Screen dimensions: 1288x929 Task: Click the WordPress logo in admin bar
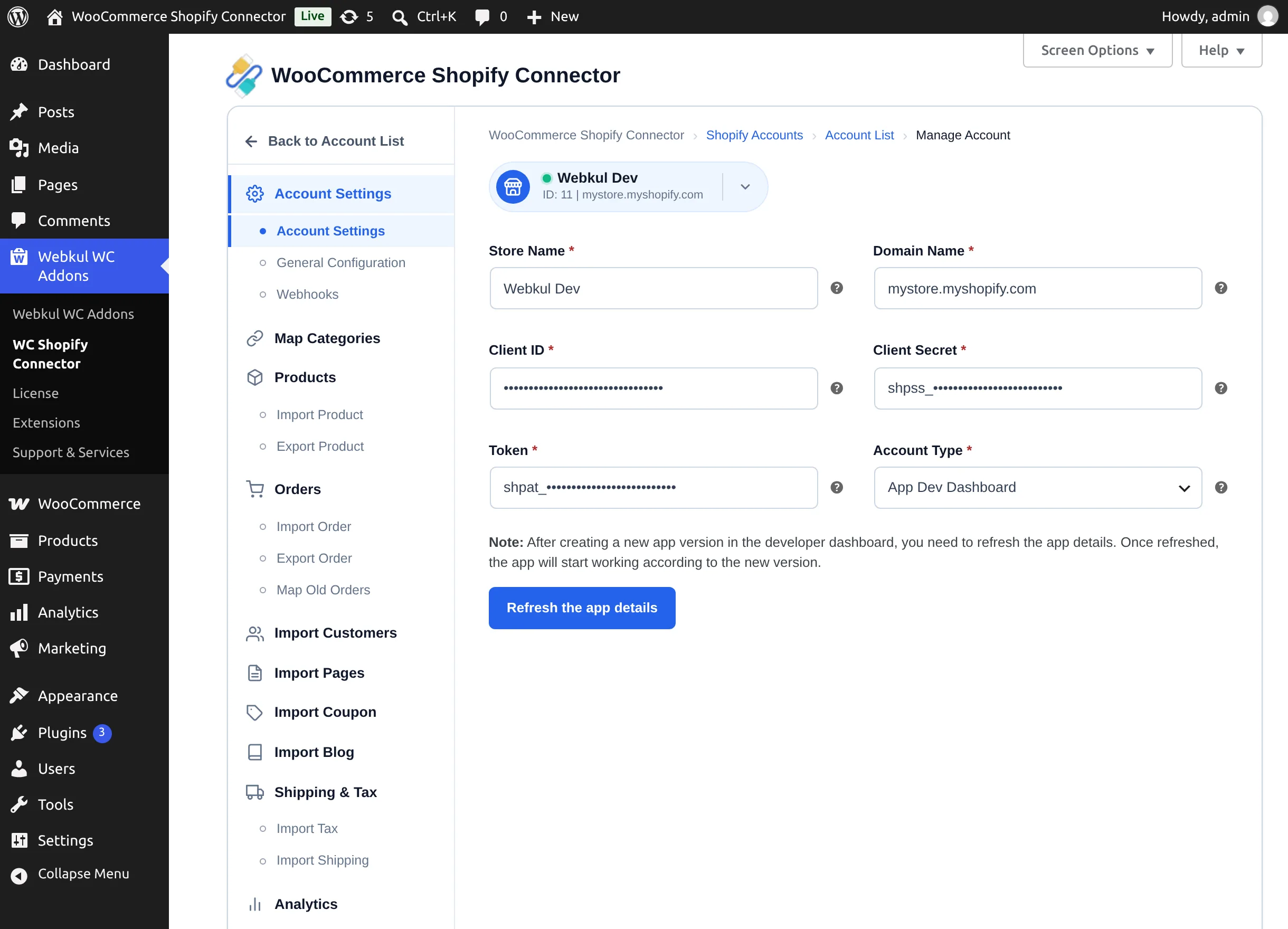[x=18, y=16]
